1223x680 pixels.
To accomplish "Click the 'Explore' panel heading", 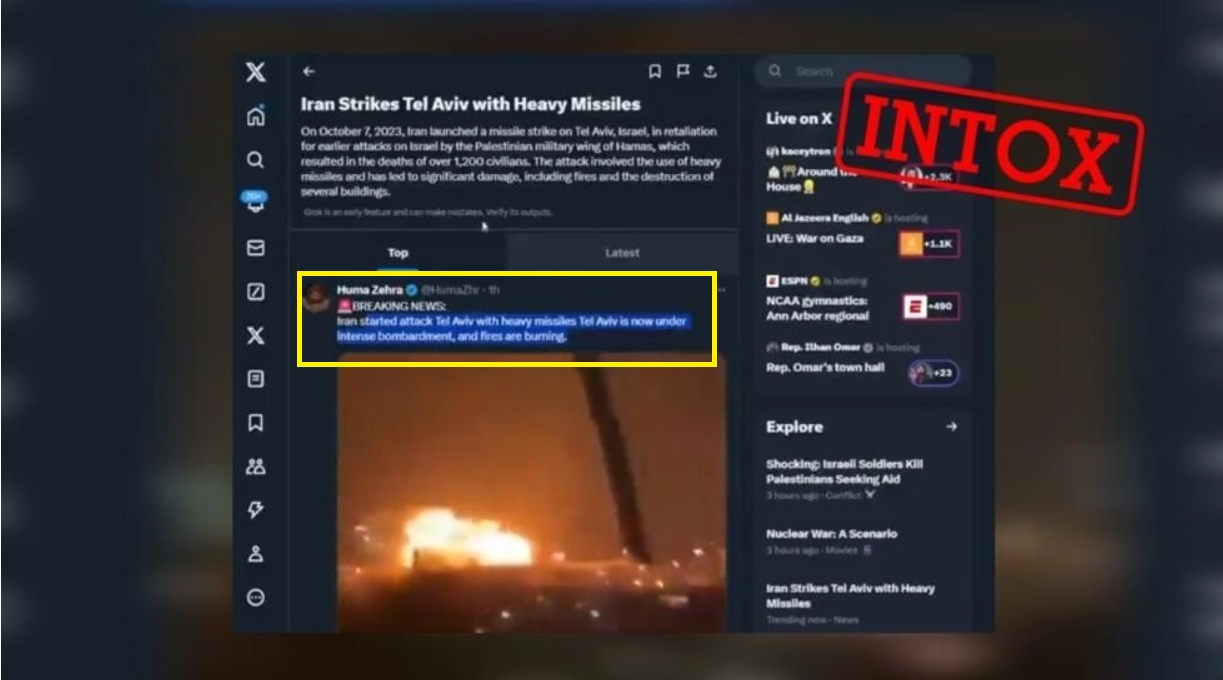I will tap(795, 427).
